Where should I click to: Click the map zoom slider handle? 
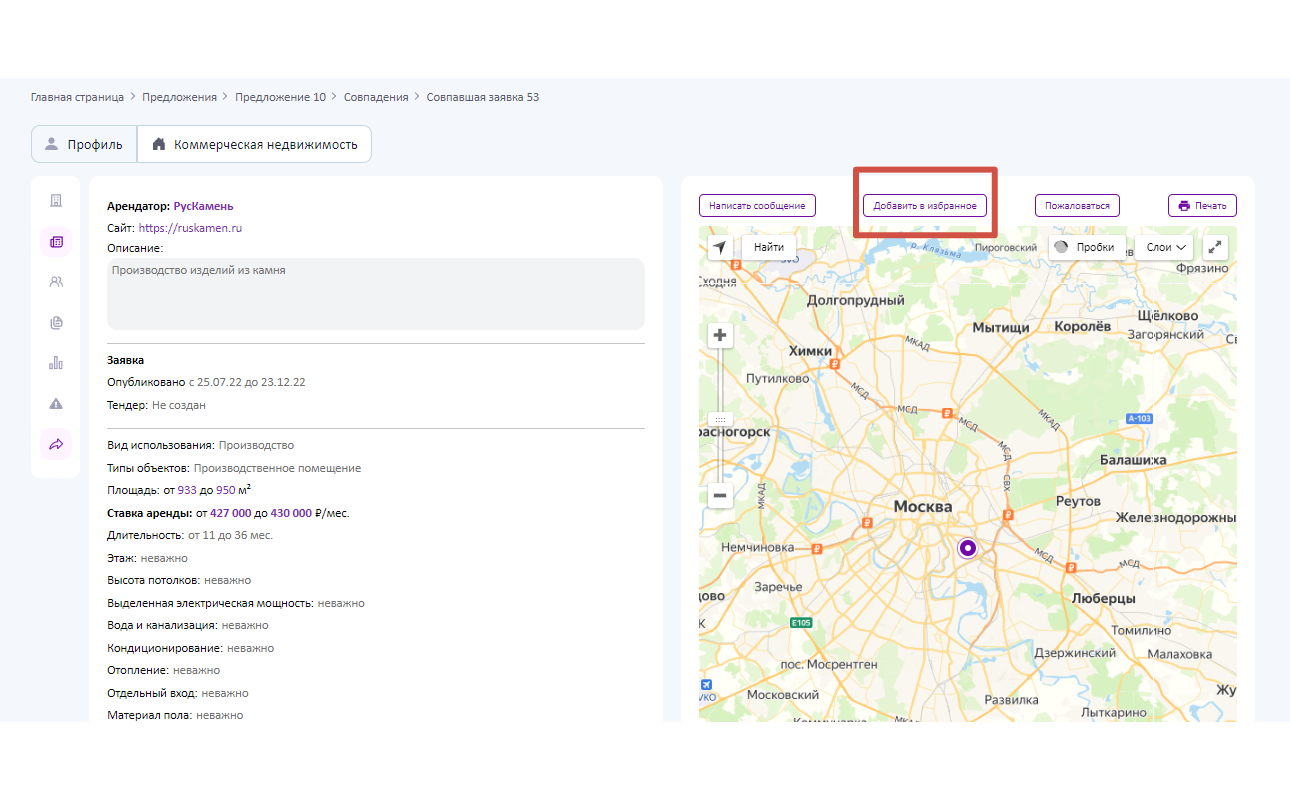coord(720,419)
